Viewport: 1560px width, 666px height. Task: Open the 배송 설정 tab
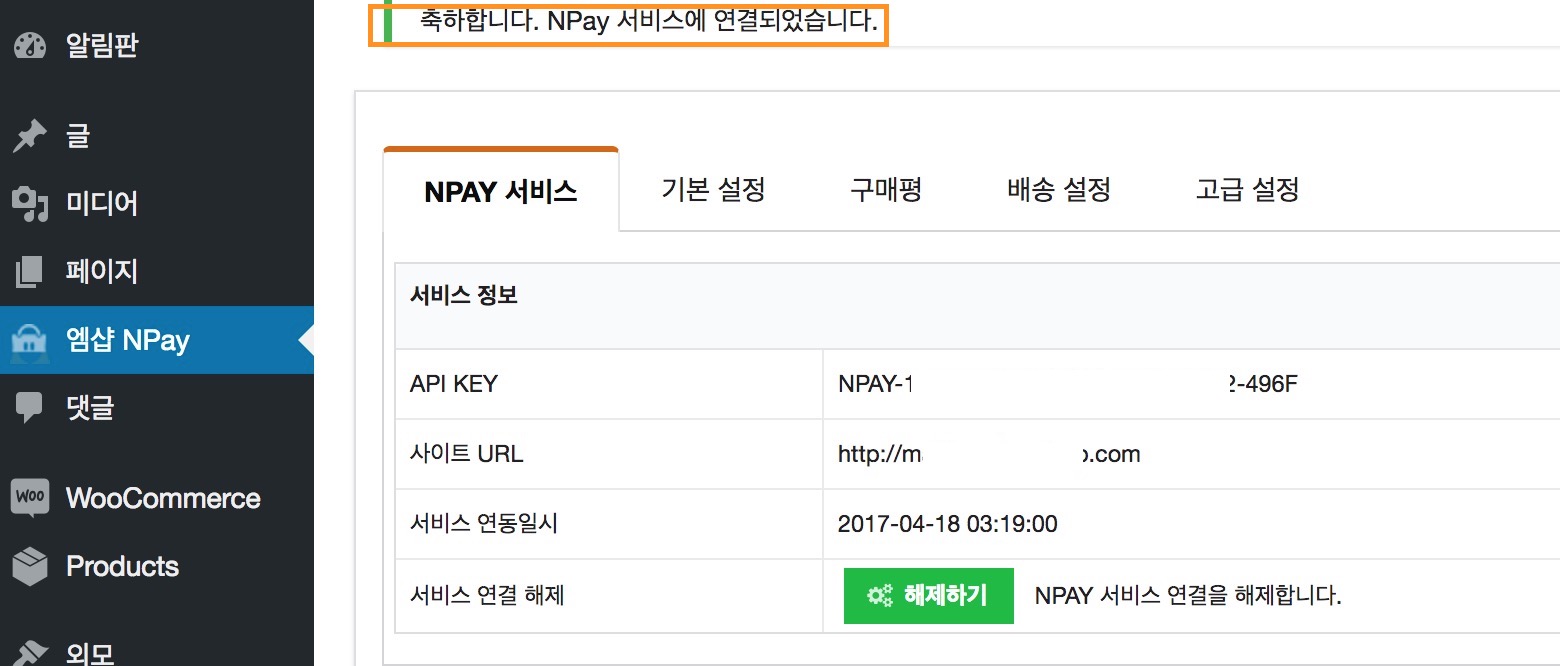point(1059,190)
